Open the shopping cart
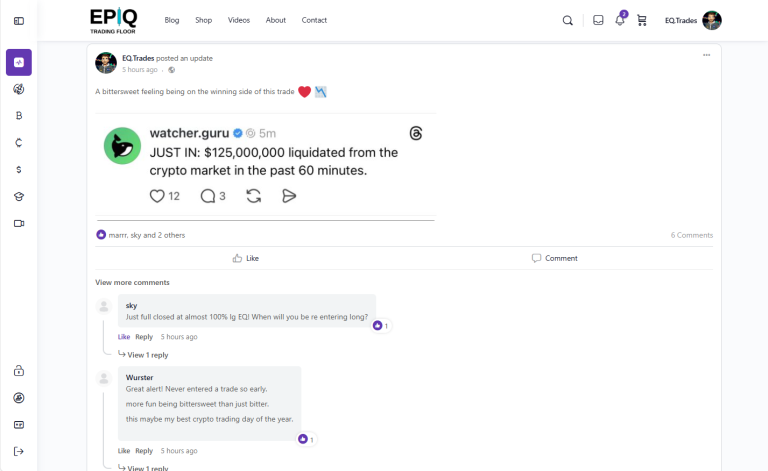This screenshot has height=471, width=768. click(x=642, y=20)
